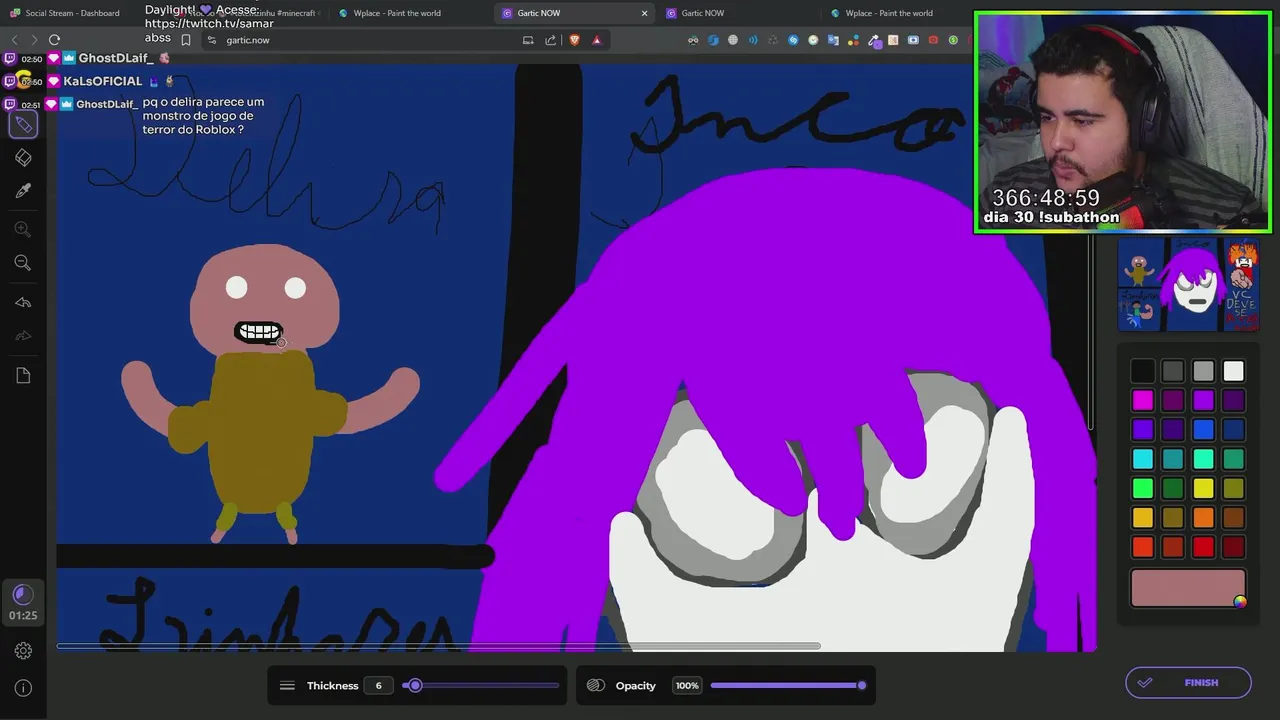Select the olive color swatch
This screenshot has height=720, width=1280.
(1233, 488)
